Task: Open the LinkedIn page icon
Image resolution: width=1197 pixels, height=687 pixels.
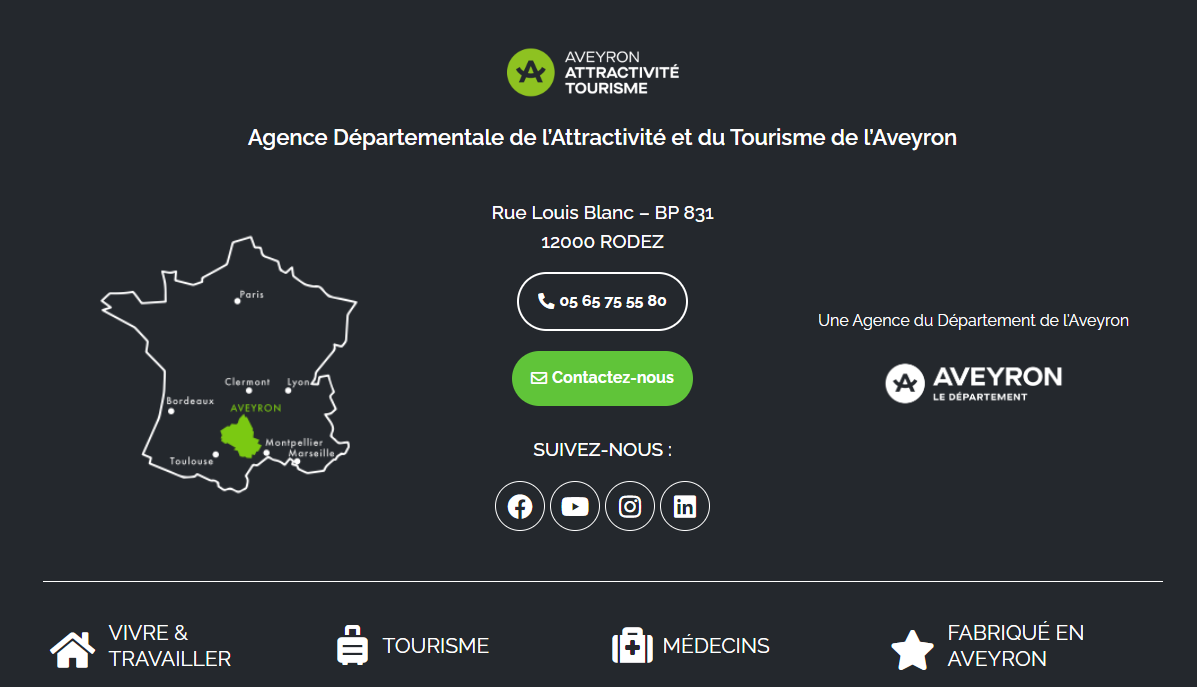Action: pos(685,506)
